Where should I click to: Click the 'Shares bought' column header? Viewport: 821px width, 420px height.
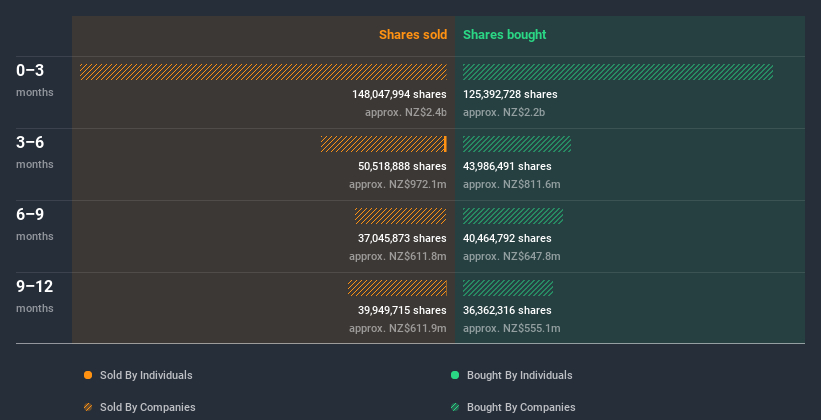click(505, 35)
